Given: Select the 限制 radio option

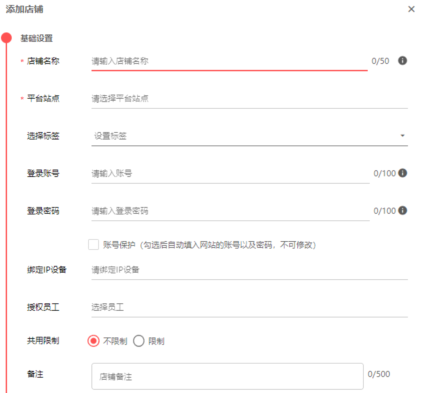Looking at the screenshot, I should click(139, 341).
